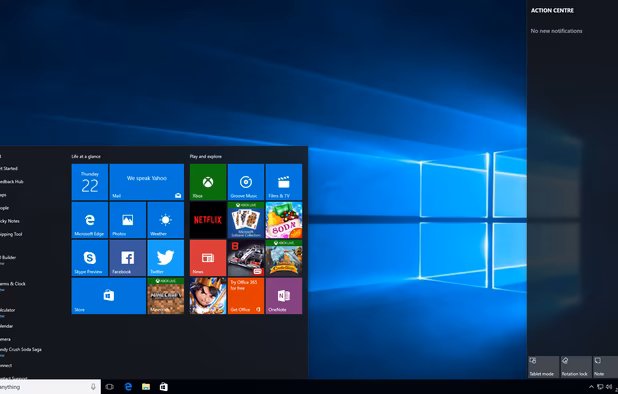Select People in the app list
The height and width of the screenshot is (394, 618).
pyautogui.click(x=4, y=208)
